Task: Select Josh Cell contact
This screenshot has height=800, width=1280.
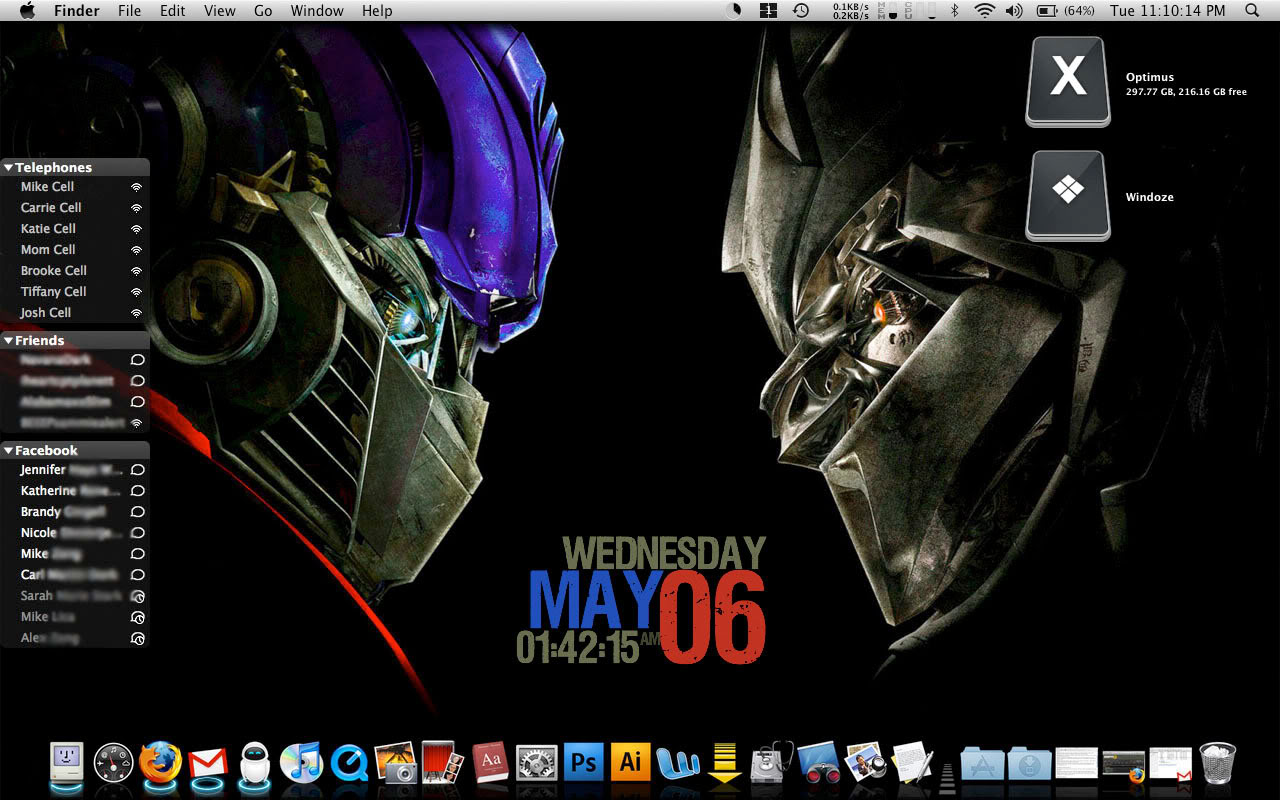Action: click(75, 313)
